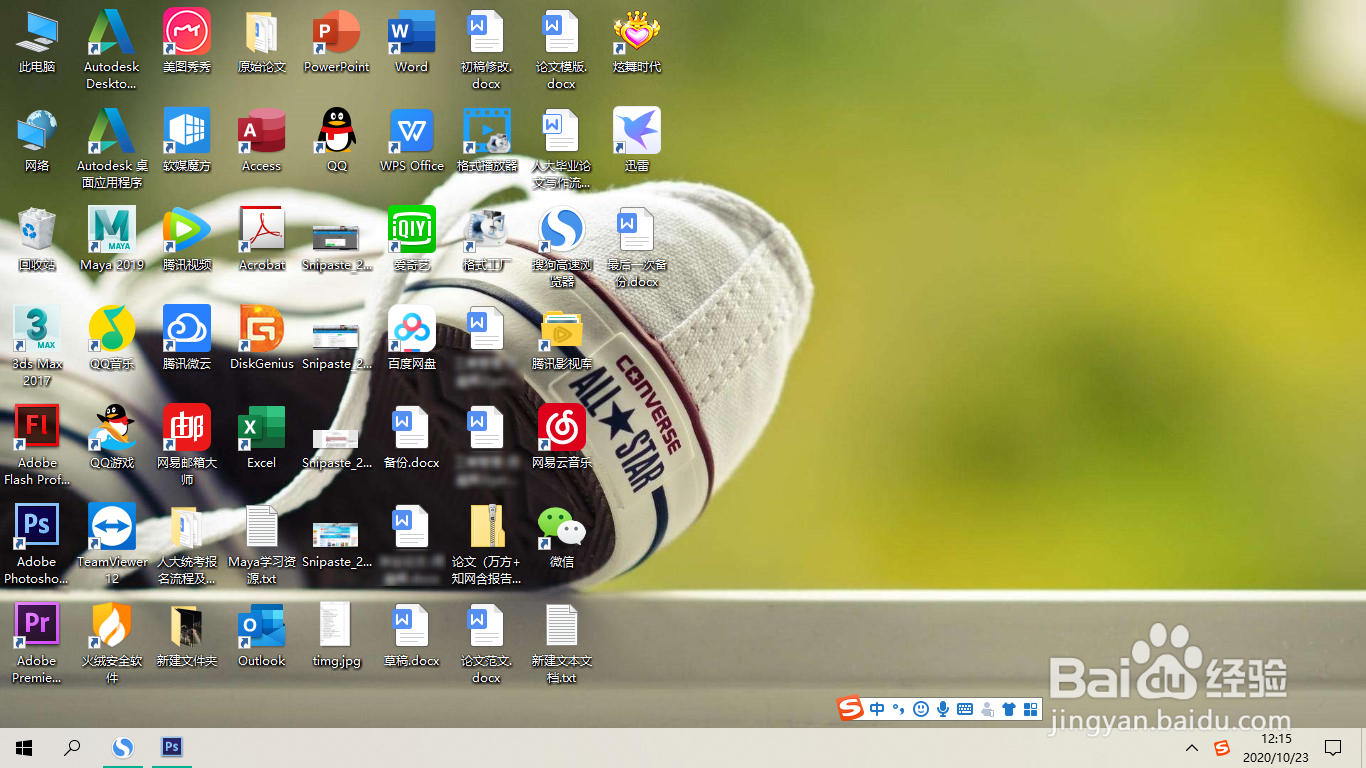Viewport: 1366px width, 768px height.
Task: Select the WPS Office shortcut
Action: click(412, 141)
